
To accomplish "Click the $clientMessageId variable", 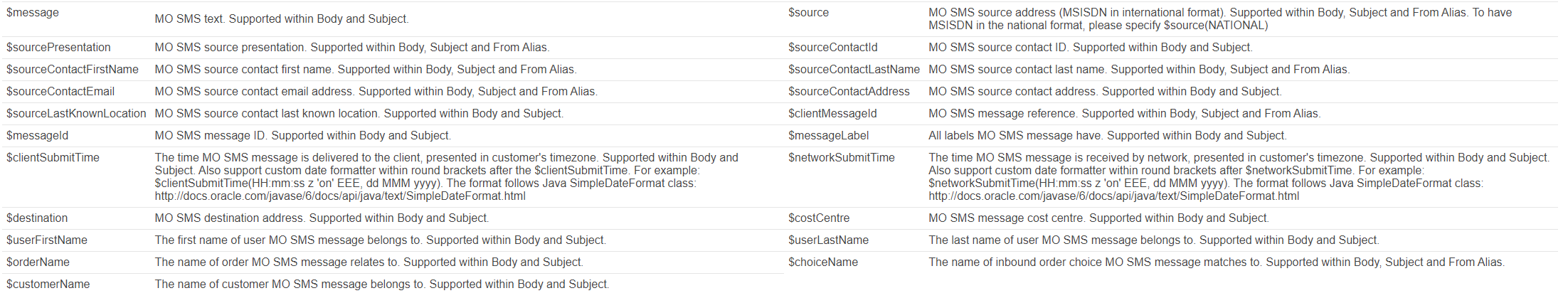I will point(832,114).
